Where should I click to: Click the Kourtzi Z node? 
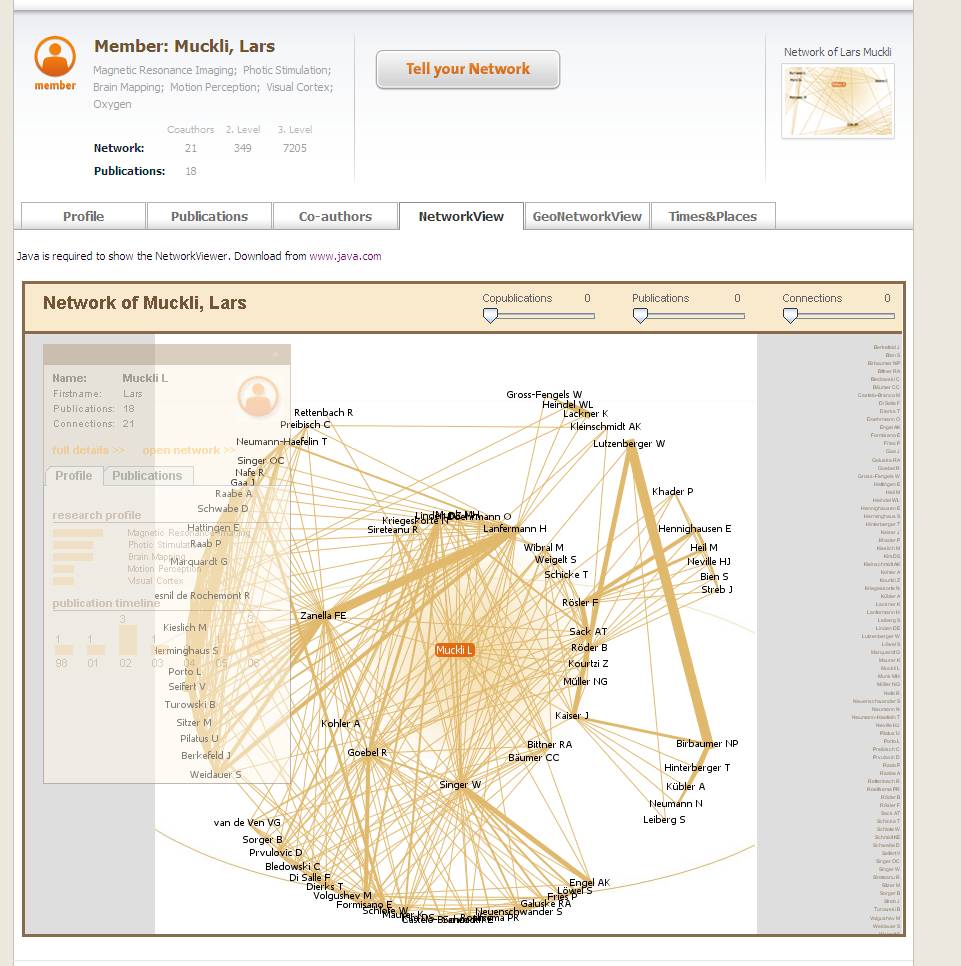(x=588, y=664)
